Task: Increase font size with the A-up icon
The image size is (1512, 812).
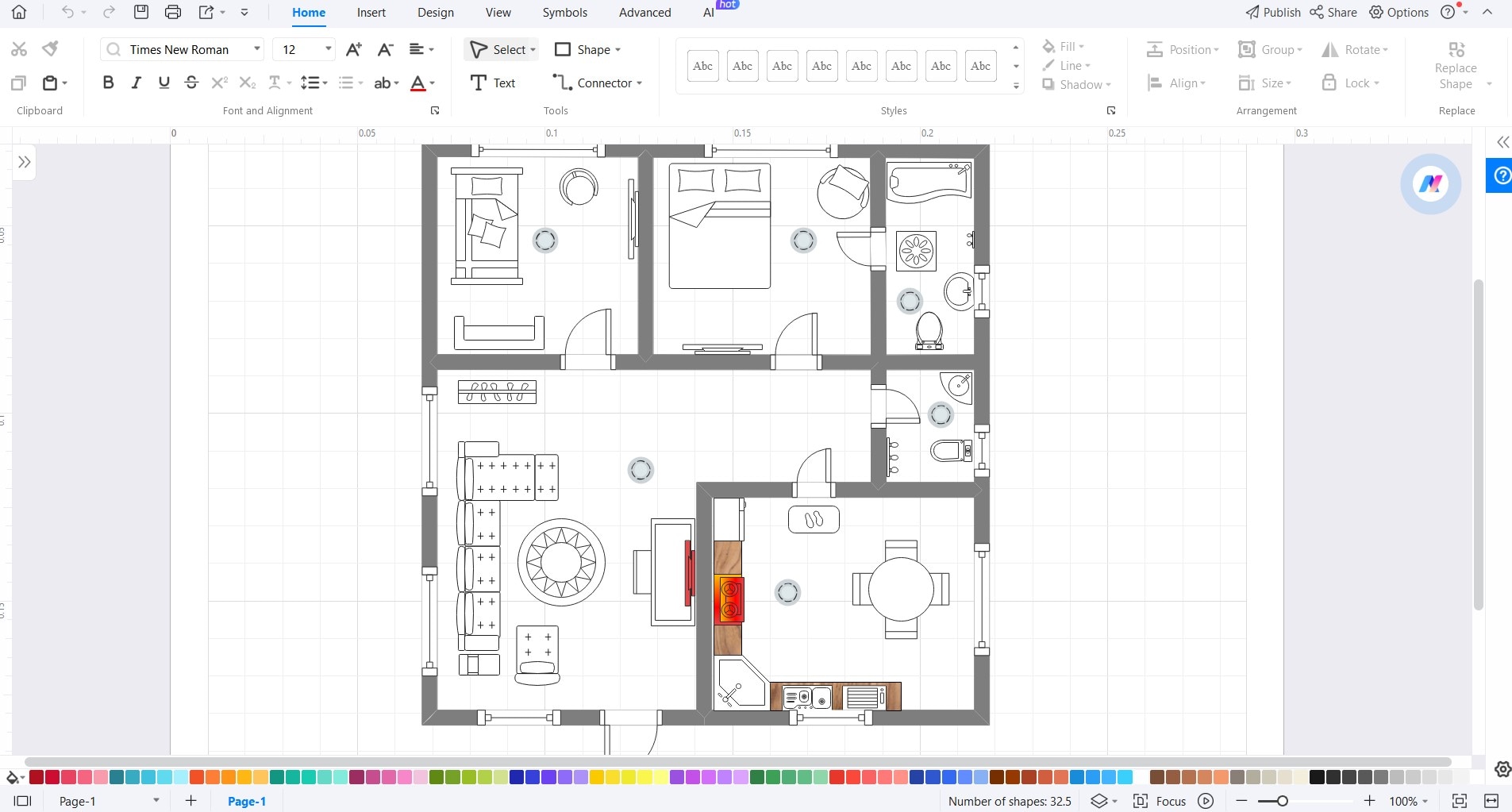Action: tap(354, 49)
